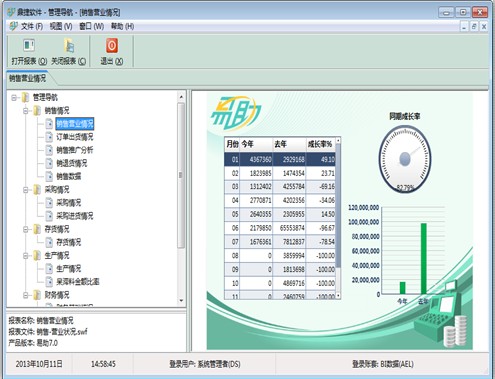This screenshot has height=379, width=495.
Task: Click the 去年 column header
Action: (x=289, y=144)
